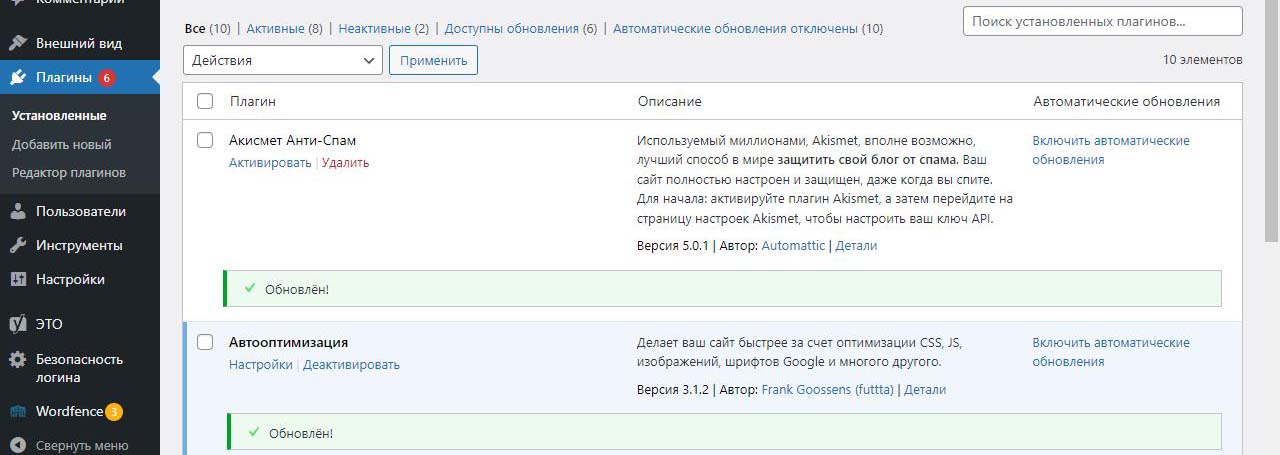Filter plugins by Активные (8)
1280x455 pixels.
(x=285, y=29)
